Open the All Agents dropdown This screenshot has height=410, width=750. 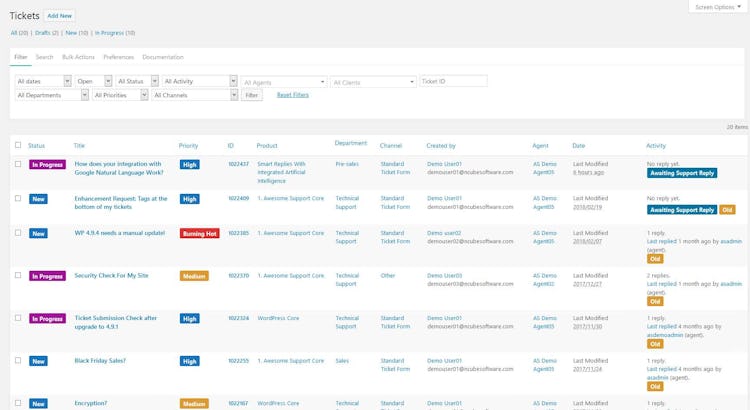point(284,82)
